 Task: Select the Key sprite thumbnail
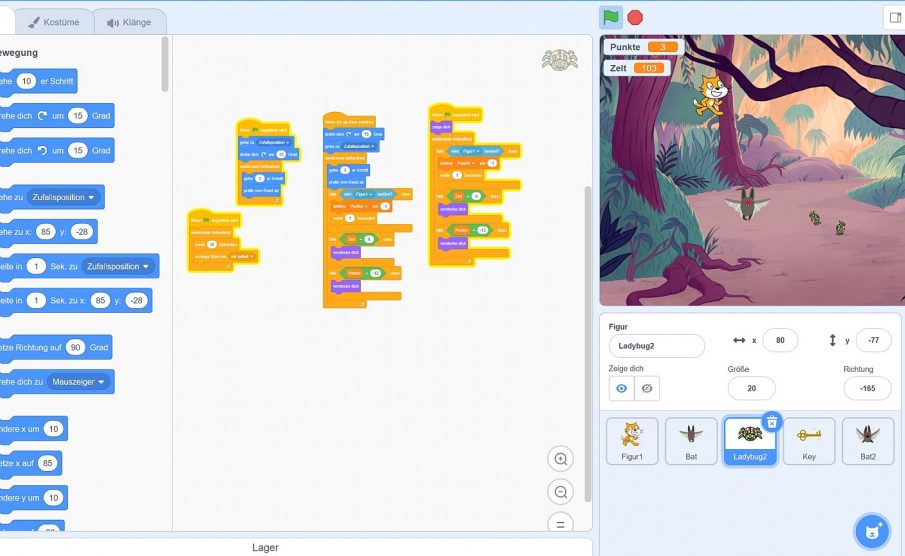[809, 441]
